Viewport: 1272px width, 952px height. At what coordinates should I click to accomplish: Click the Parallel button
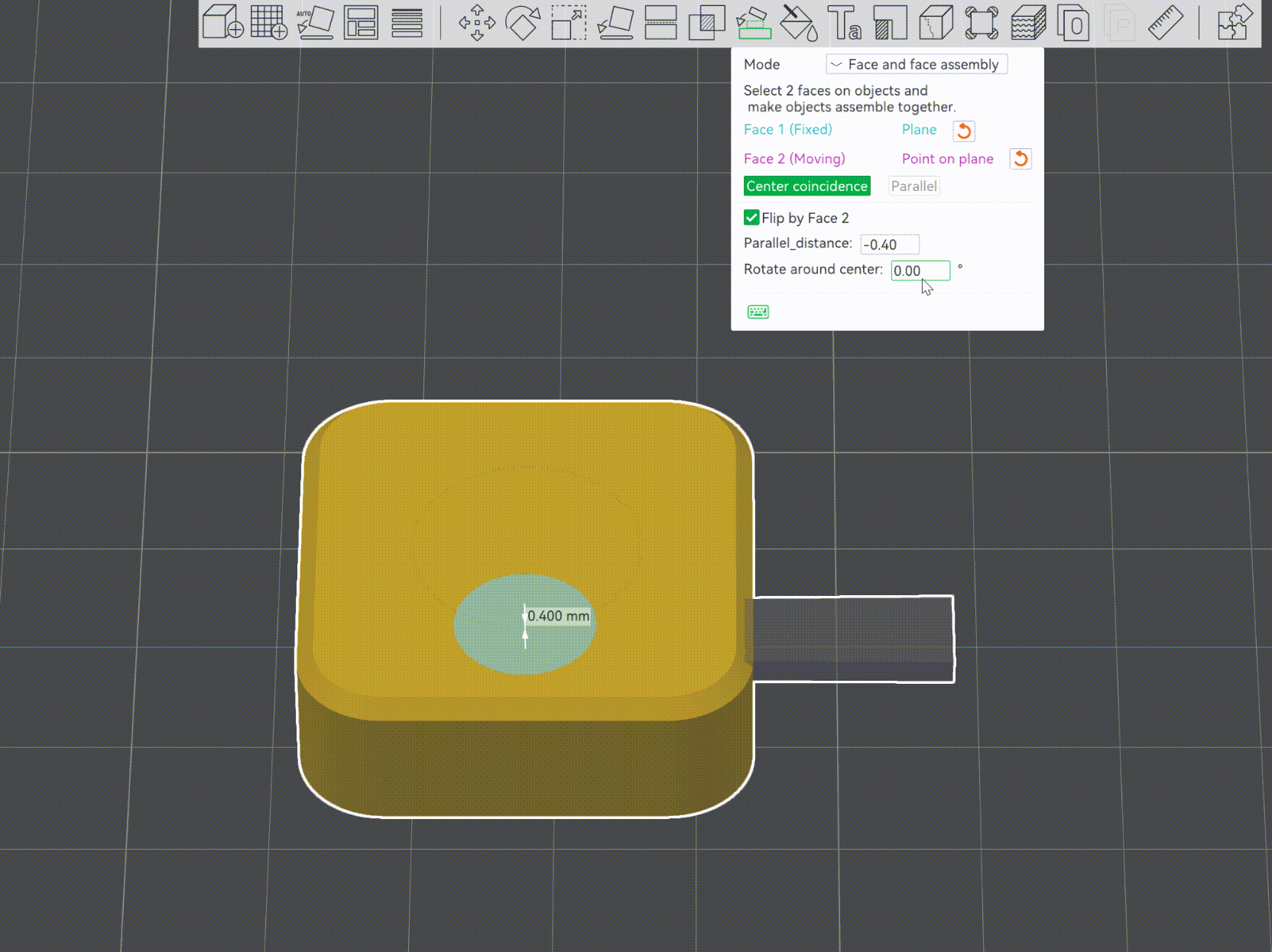914,186
